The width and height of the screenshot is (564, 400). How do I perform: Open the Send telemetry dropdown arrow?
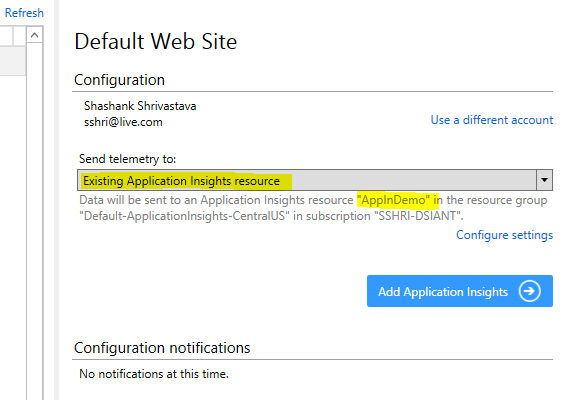pyautogui.click(x=544, y=180)
